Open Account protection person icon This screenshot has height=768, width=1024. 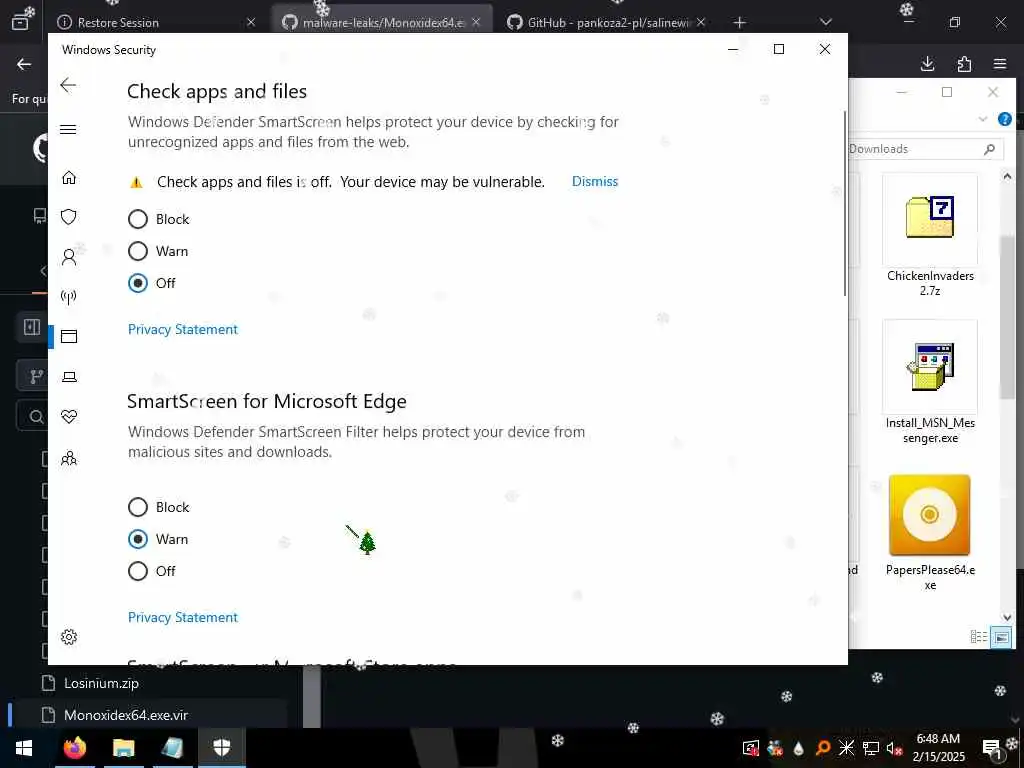tap(69, 257)
